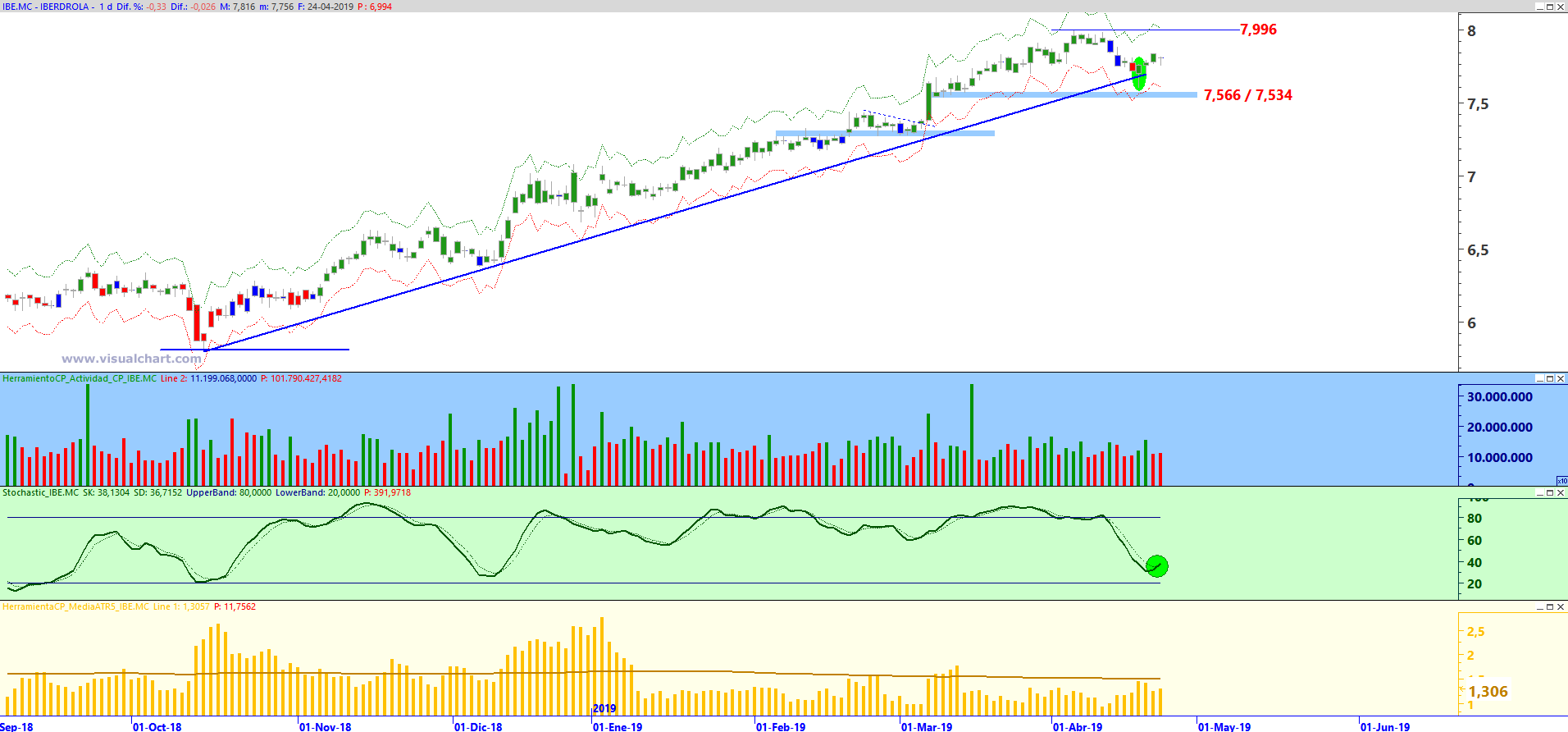Click the LowerBand: 20,0000 stochastic value
Viewport: 1568px width, 732px height.
point(317,492)
